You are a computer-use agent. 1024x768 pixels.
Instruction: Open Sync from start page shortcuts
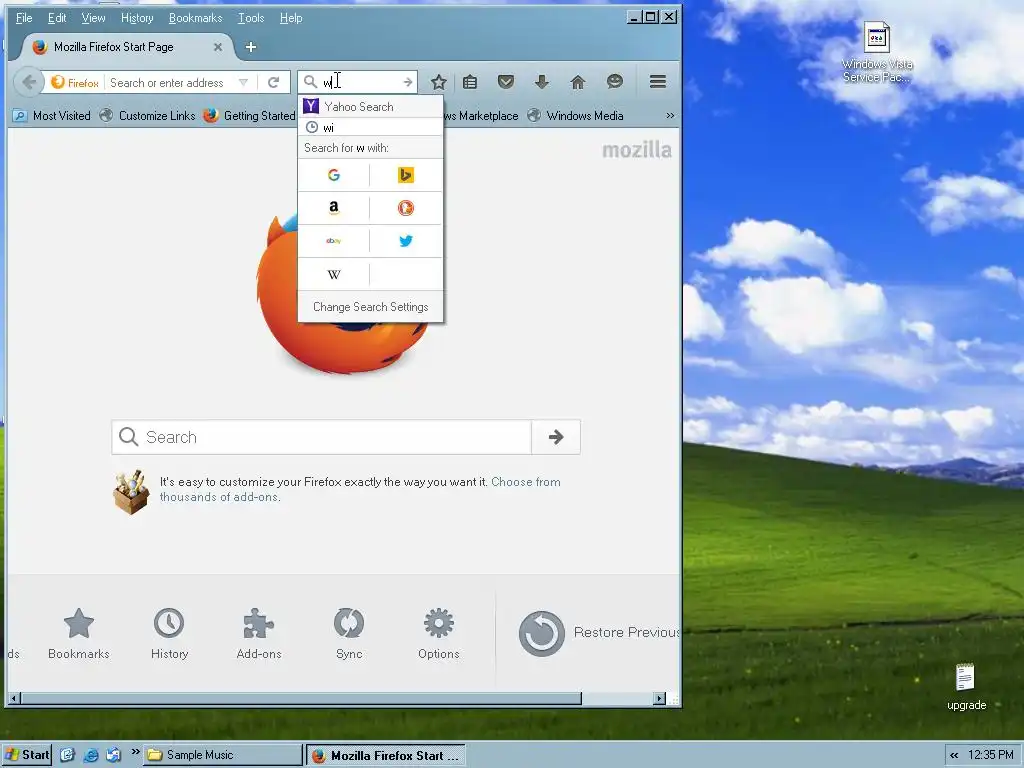pyautogui.click(x=349, y=633)
